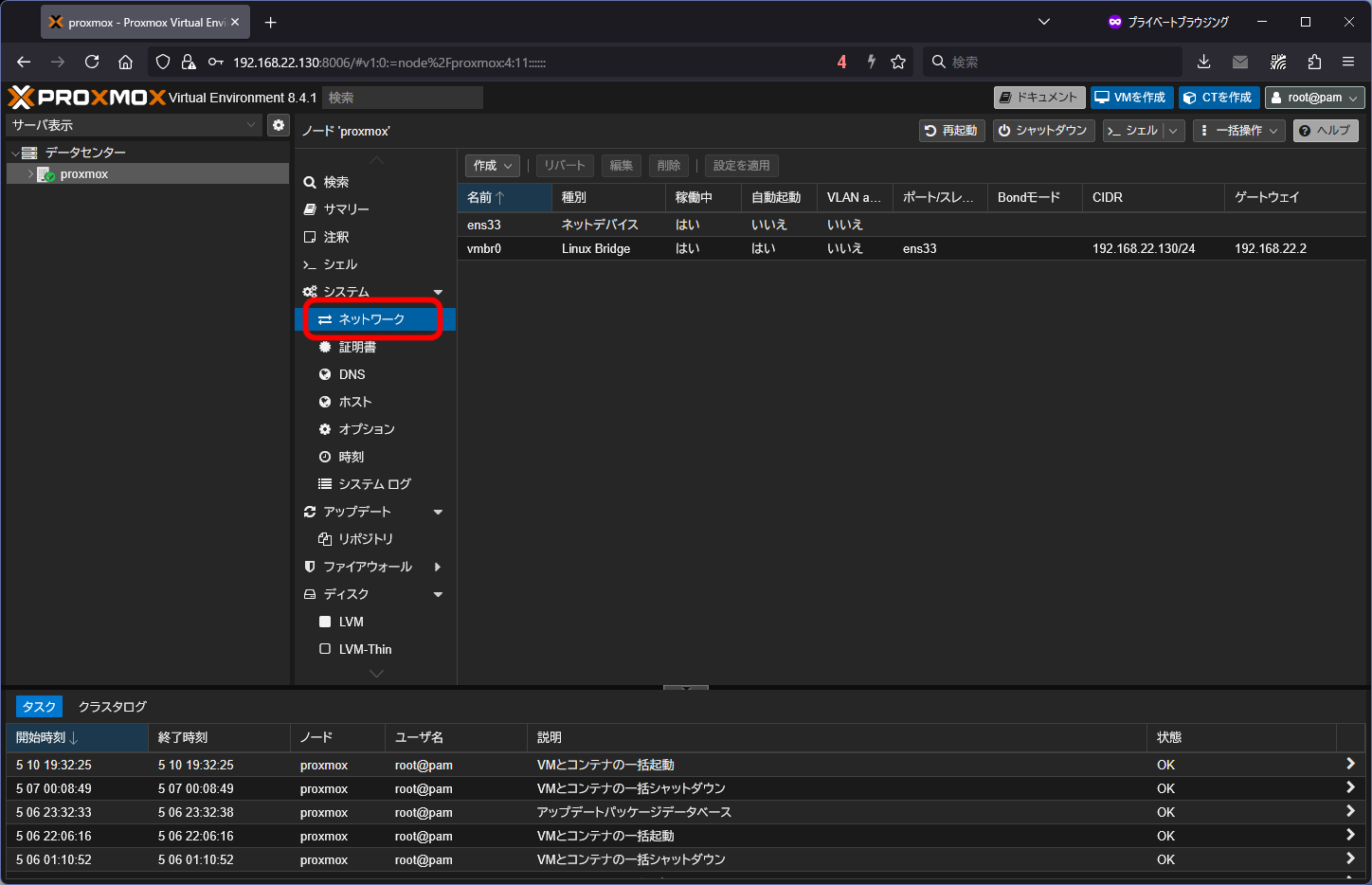Screen dimensions: 1372x885
Task: Switch to the タスク tab
Action: tap(39, 707)
